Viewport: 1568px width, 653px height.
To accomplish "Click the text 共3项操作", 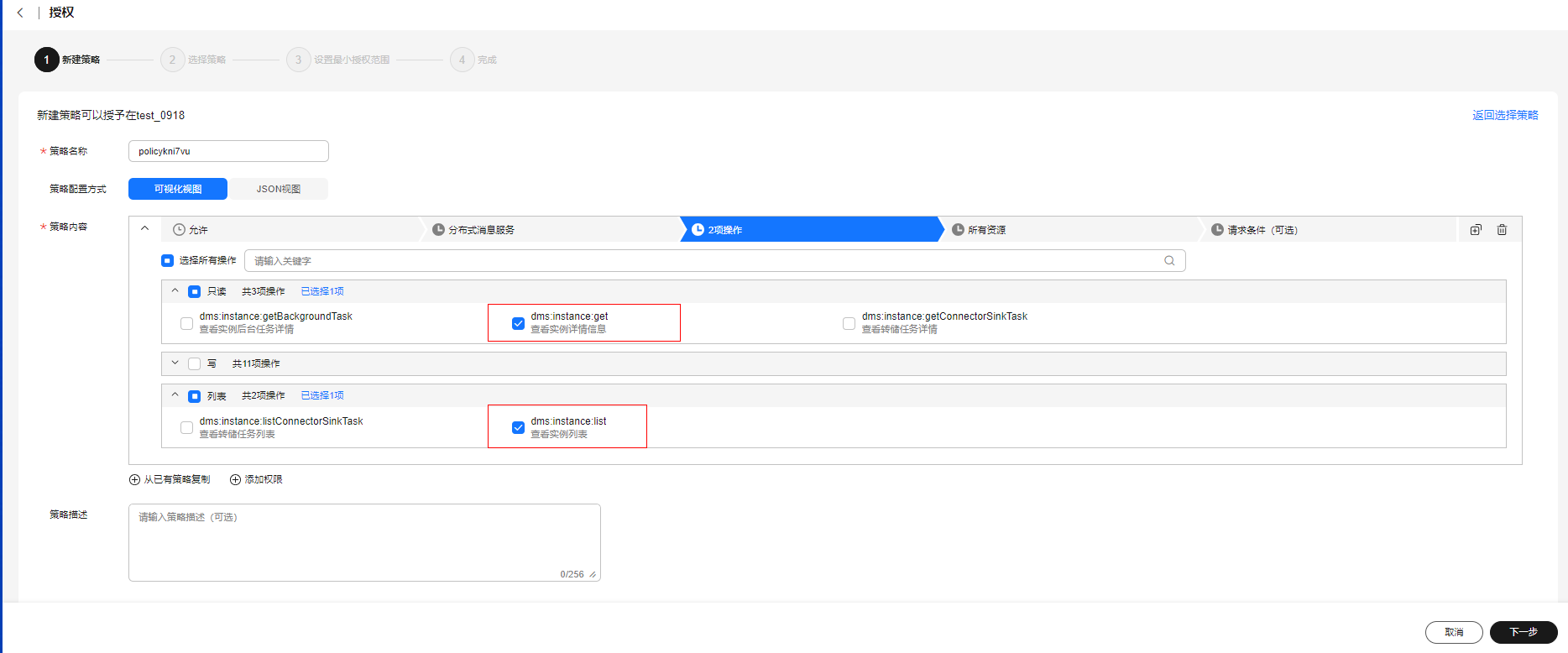I will [264, 291].
